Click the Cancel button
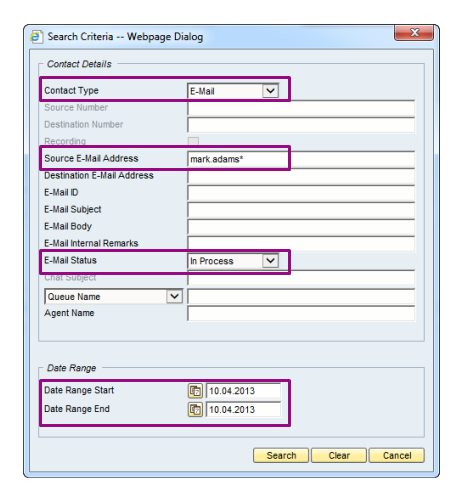The image size is (453, 491). click(397, 455)
